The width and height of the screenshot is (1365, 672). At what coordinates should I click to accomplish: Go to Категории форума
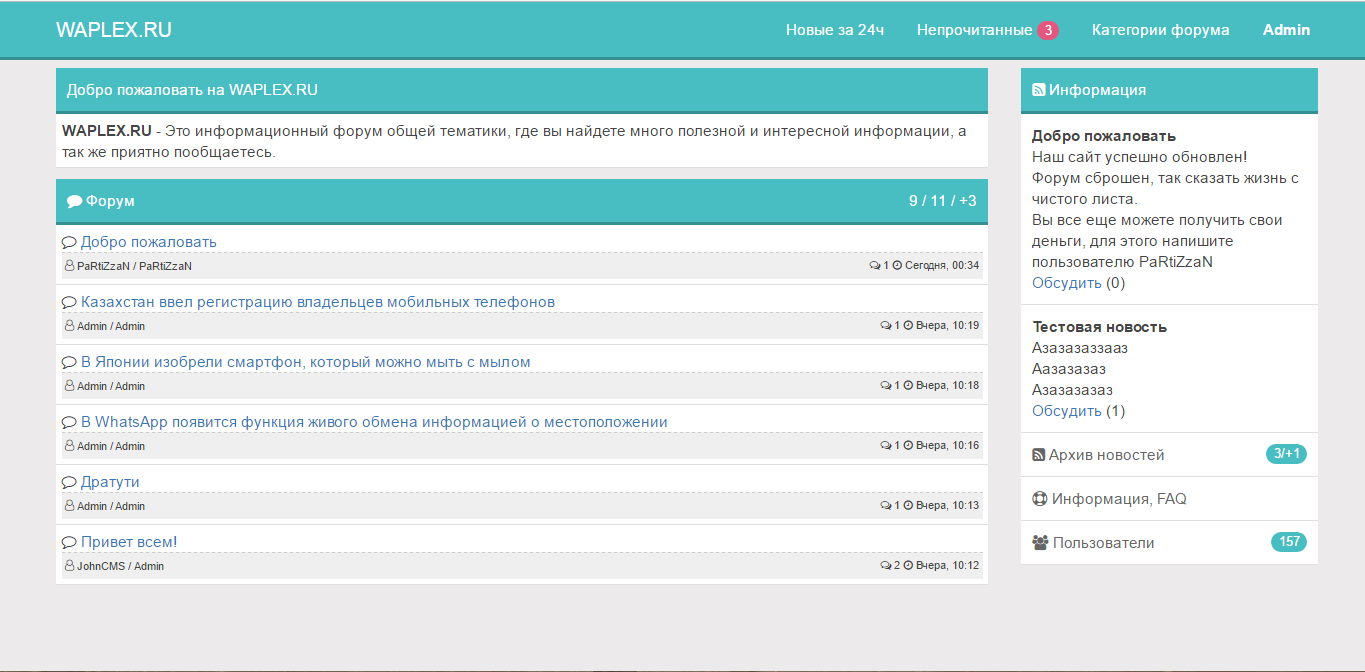(1160, 30)
